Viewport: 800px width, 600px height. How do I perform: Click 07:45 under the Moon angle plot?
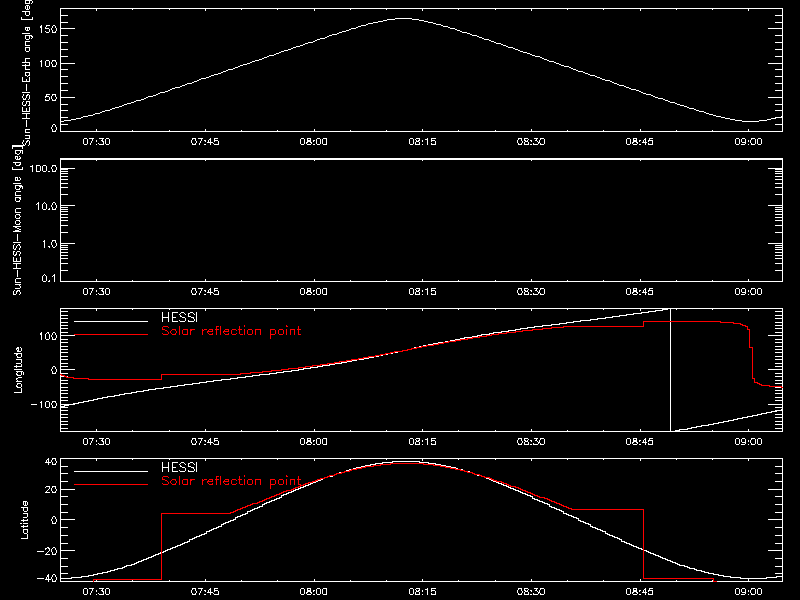[205, 291]
